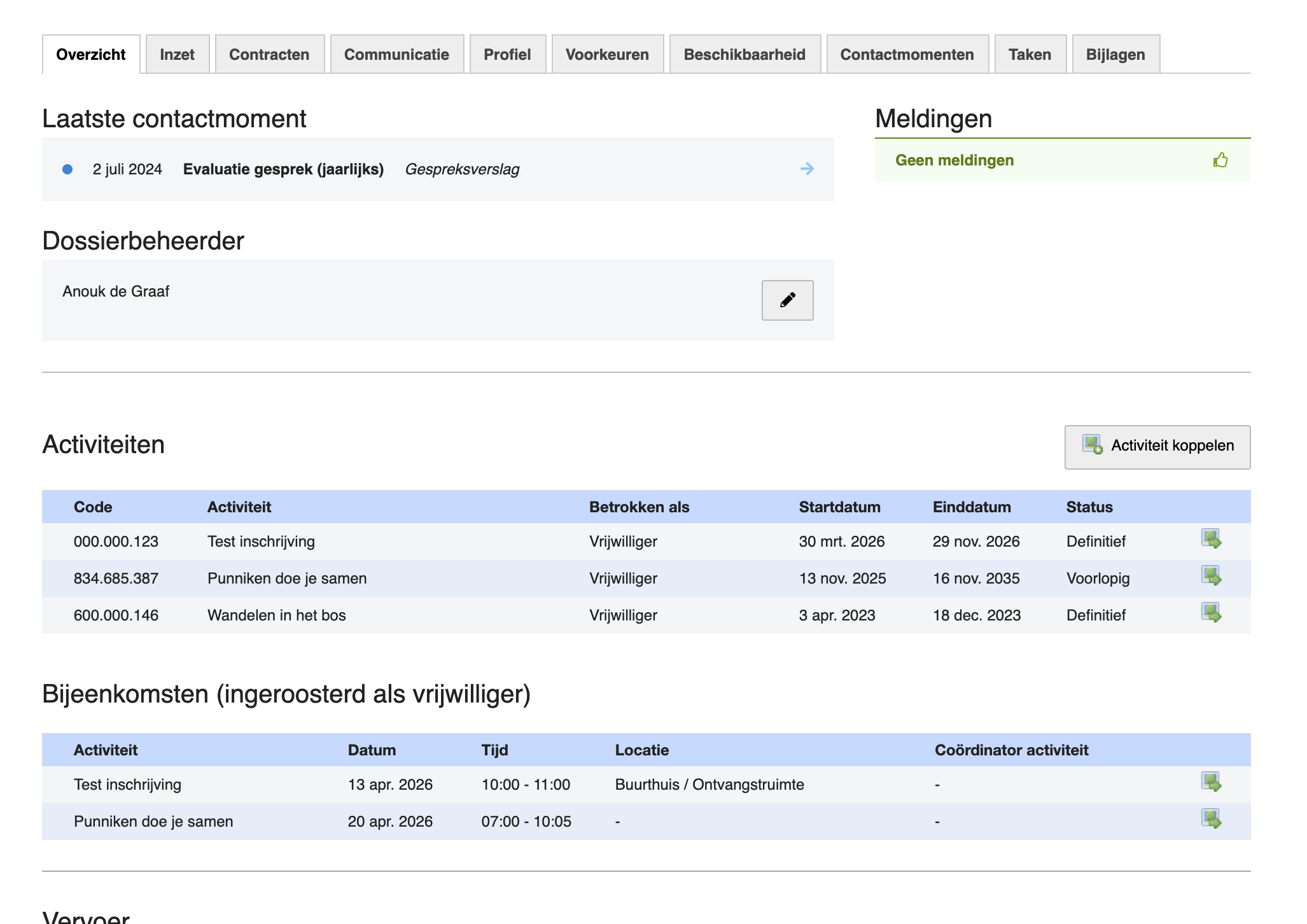Select the Beschikbaarheid tab
This screenshot has height=924, width=1307.
coord(744,55)
